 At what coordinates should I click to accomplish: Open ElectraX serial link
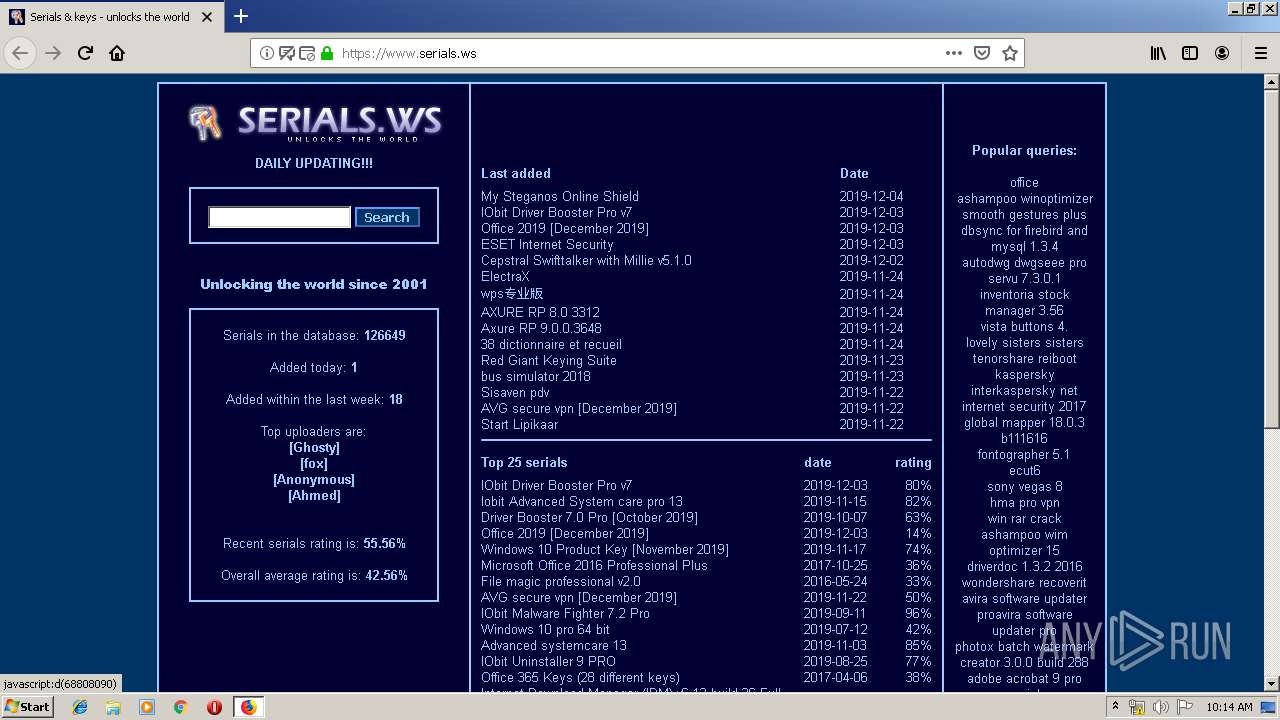click(505, 276)
